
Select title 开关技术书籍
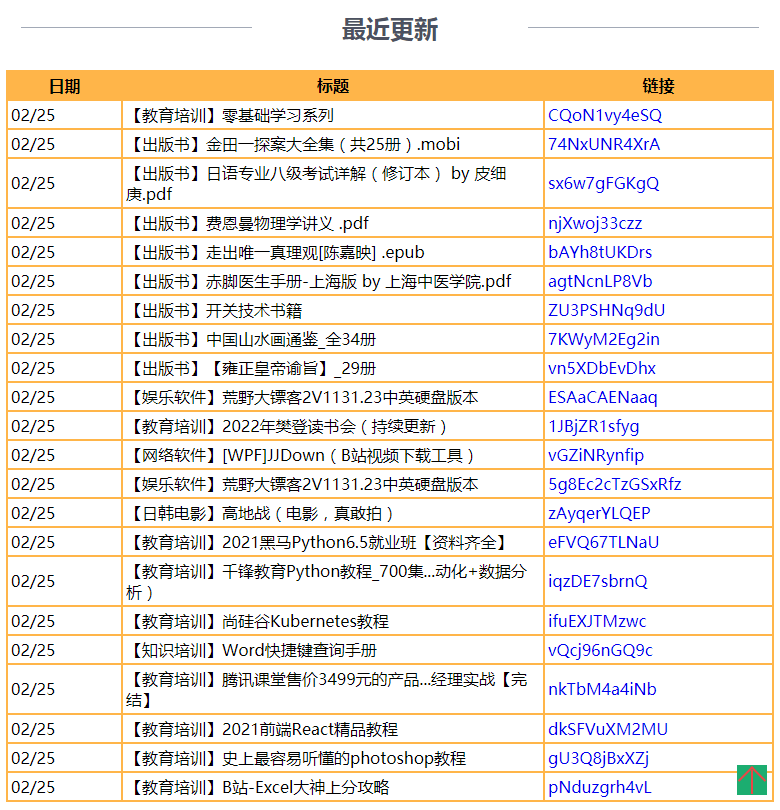coord(214,310)
